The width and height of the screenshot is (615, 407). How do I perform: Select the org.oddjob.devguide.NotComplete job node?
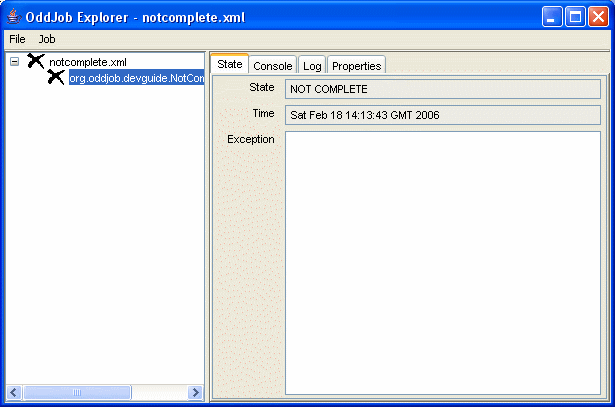pos(136,78)
